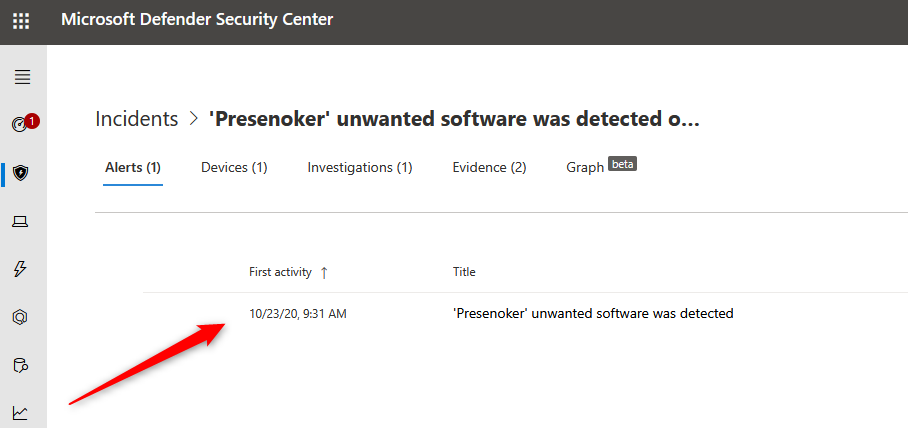Screen dimensions: 908x428
Task: Open the dashboard icon with red badge
Action: tap(22, 124)
